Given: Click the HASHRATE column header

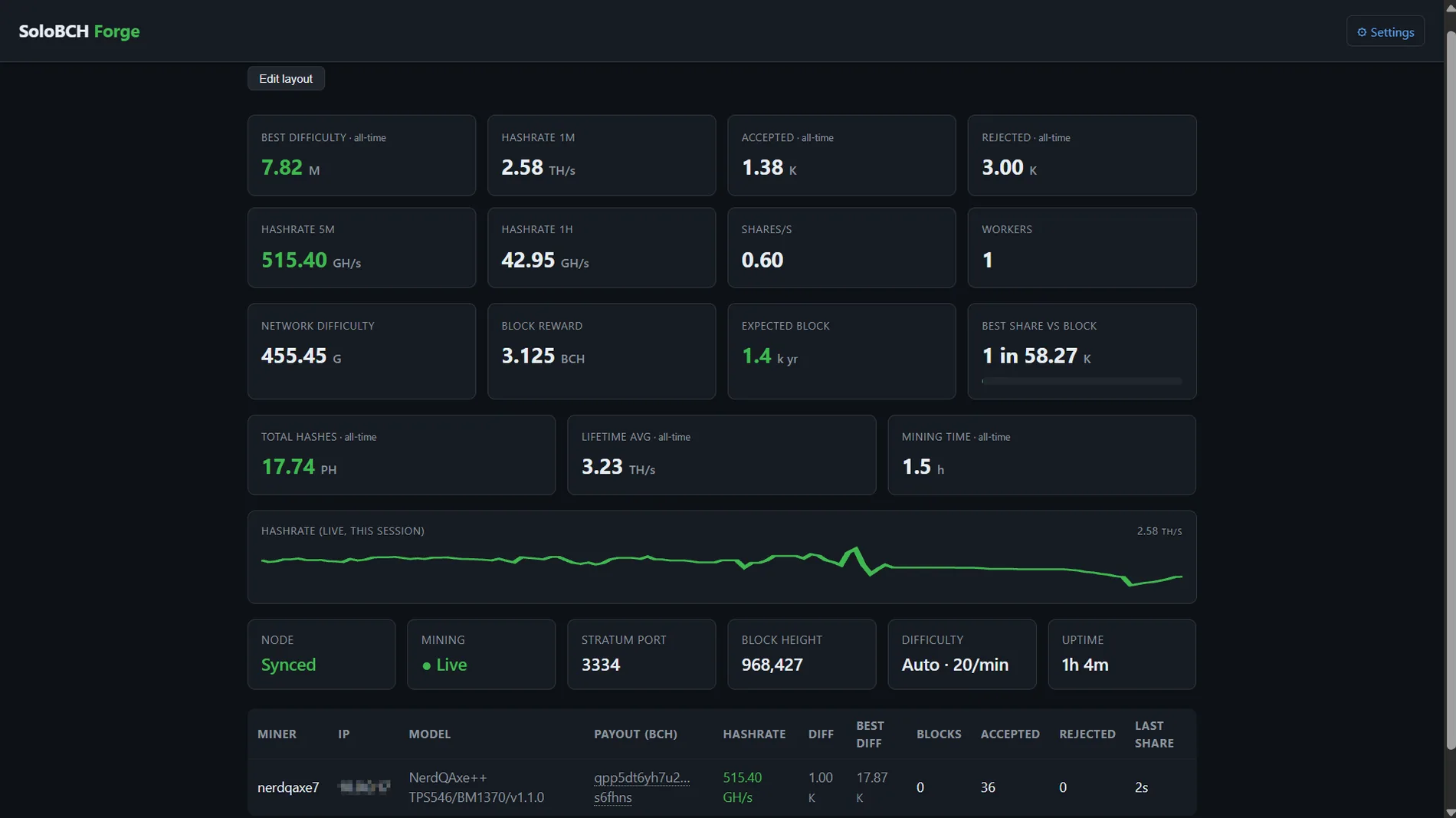Looking at the screenshot, I should (x=754, y=734).
